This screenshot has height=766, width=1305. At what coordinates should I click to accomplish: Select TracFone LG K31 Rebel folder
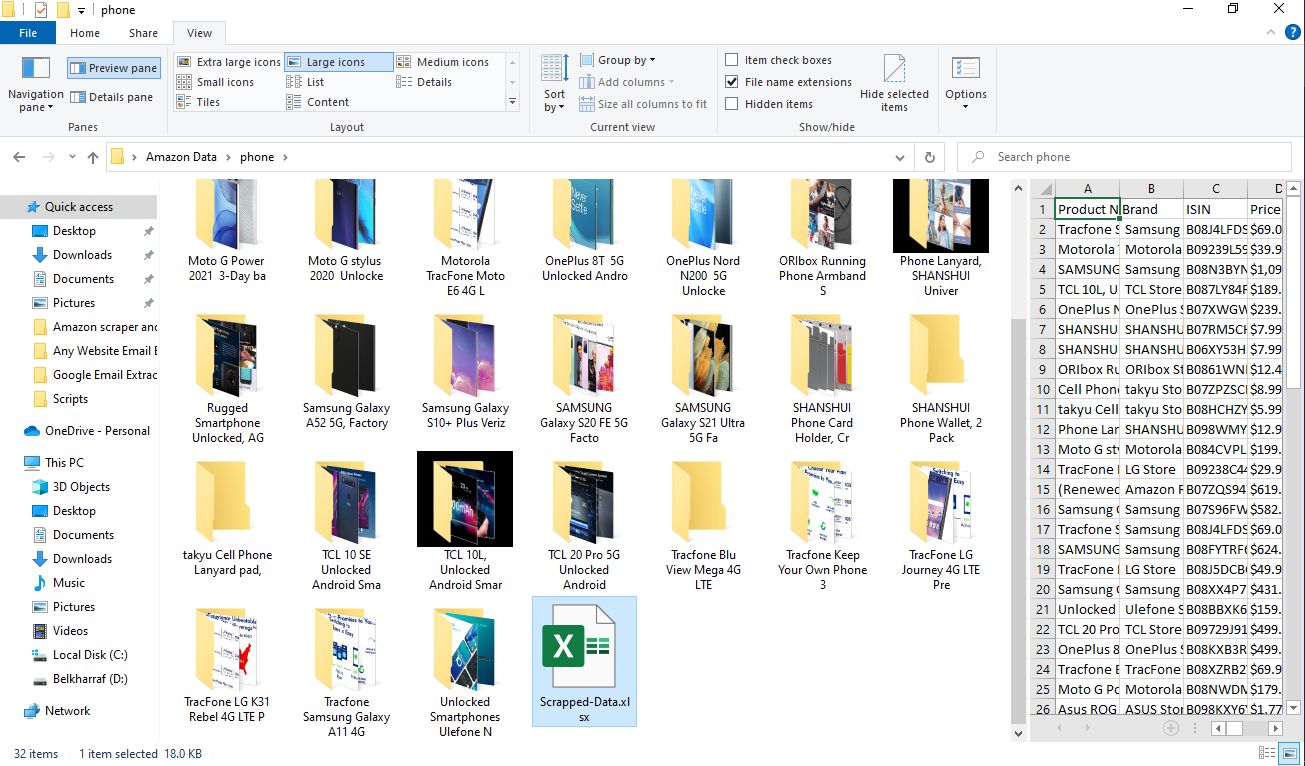tap(227, 665)
